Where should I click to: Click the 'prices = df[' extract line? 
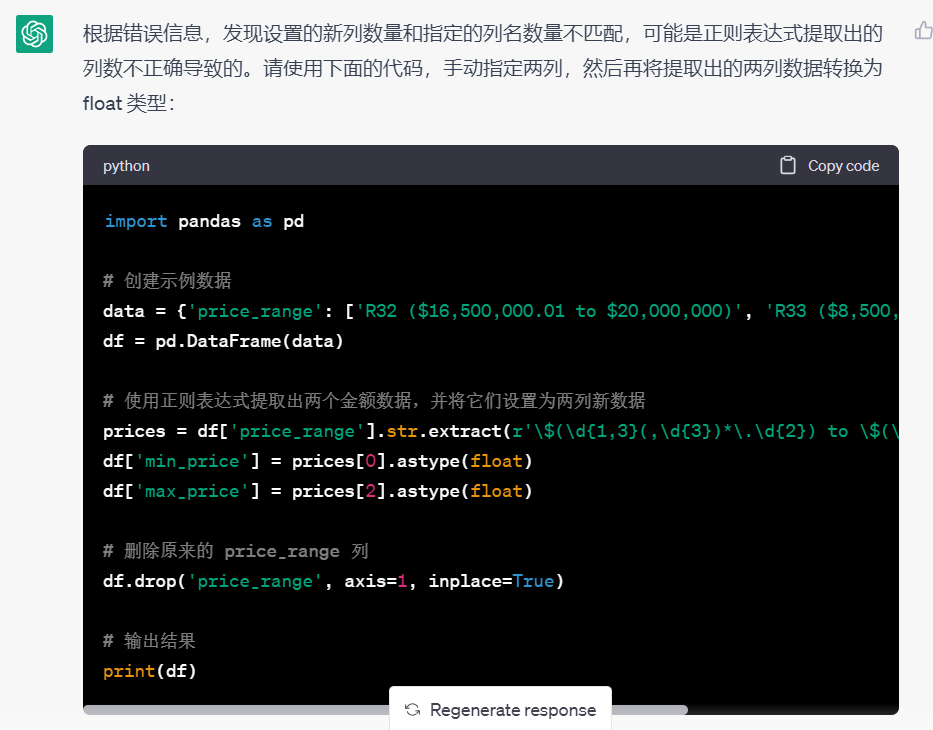(500, 431)
